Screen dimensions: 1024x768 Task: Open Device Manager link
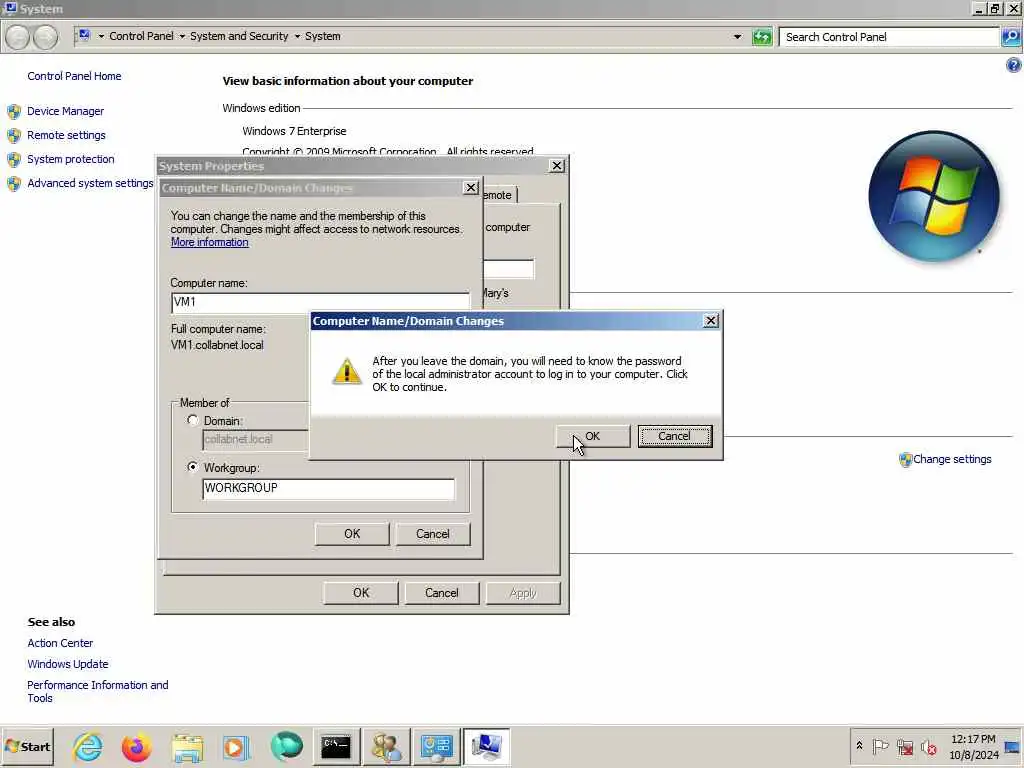pyautogui.click(x=65, y=111)
